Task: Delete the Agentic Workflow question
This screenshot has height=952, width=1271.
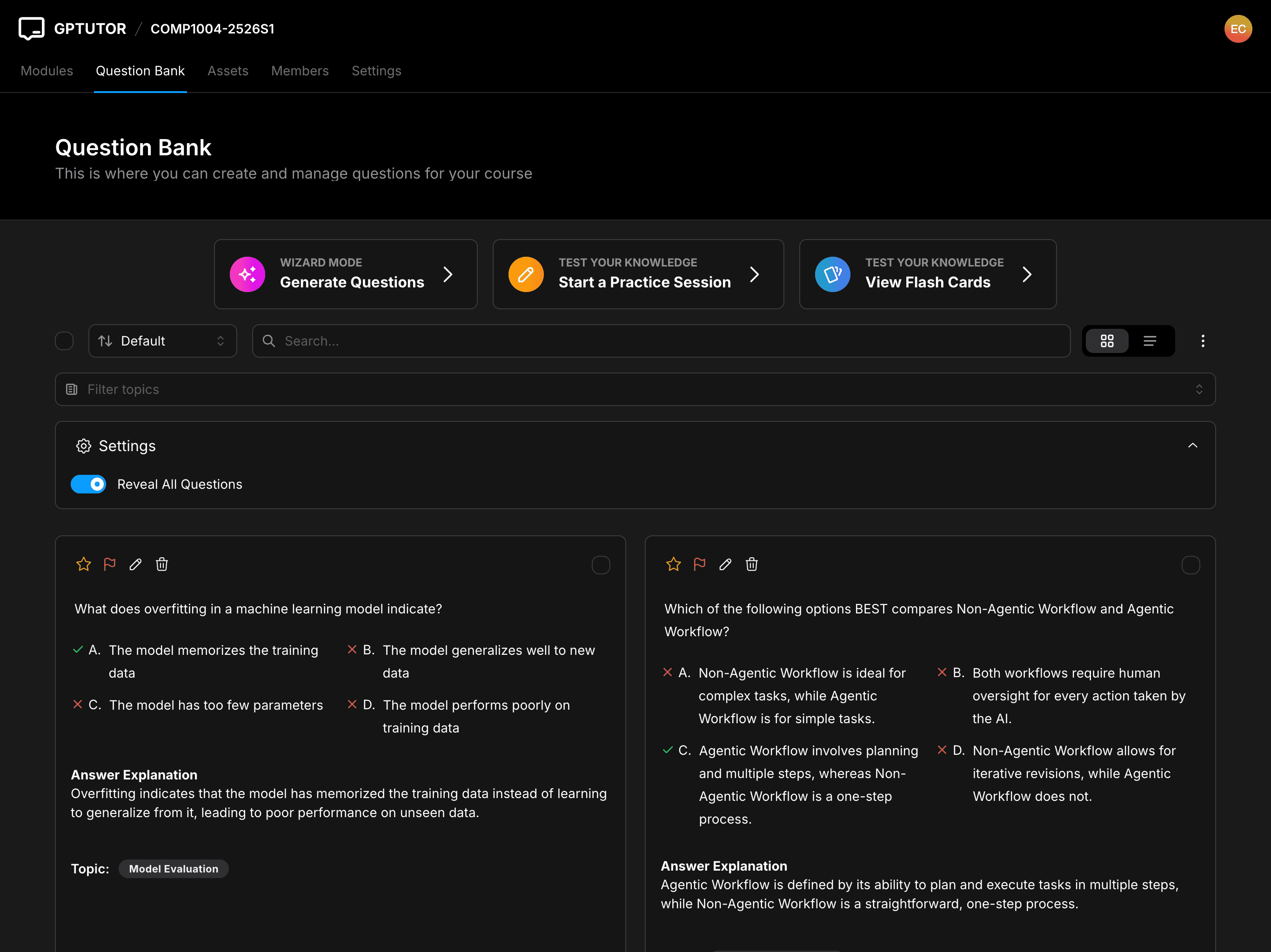Action: click(x=751, y=564)
